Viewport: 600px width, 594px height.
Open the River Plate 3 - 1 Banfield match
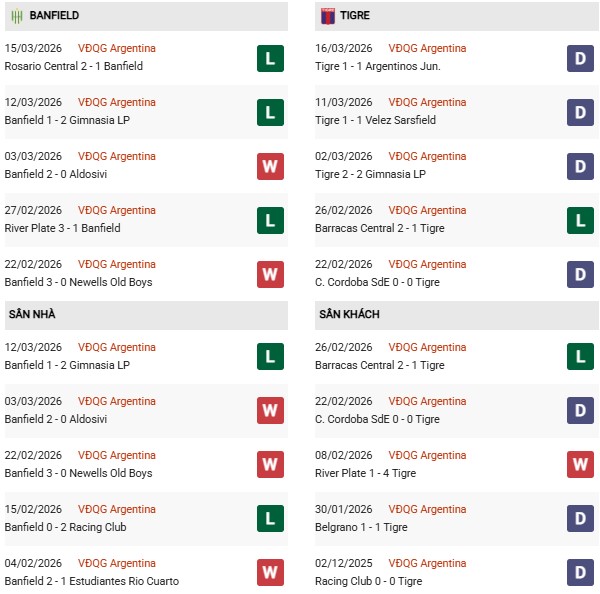click(63, 228)
